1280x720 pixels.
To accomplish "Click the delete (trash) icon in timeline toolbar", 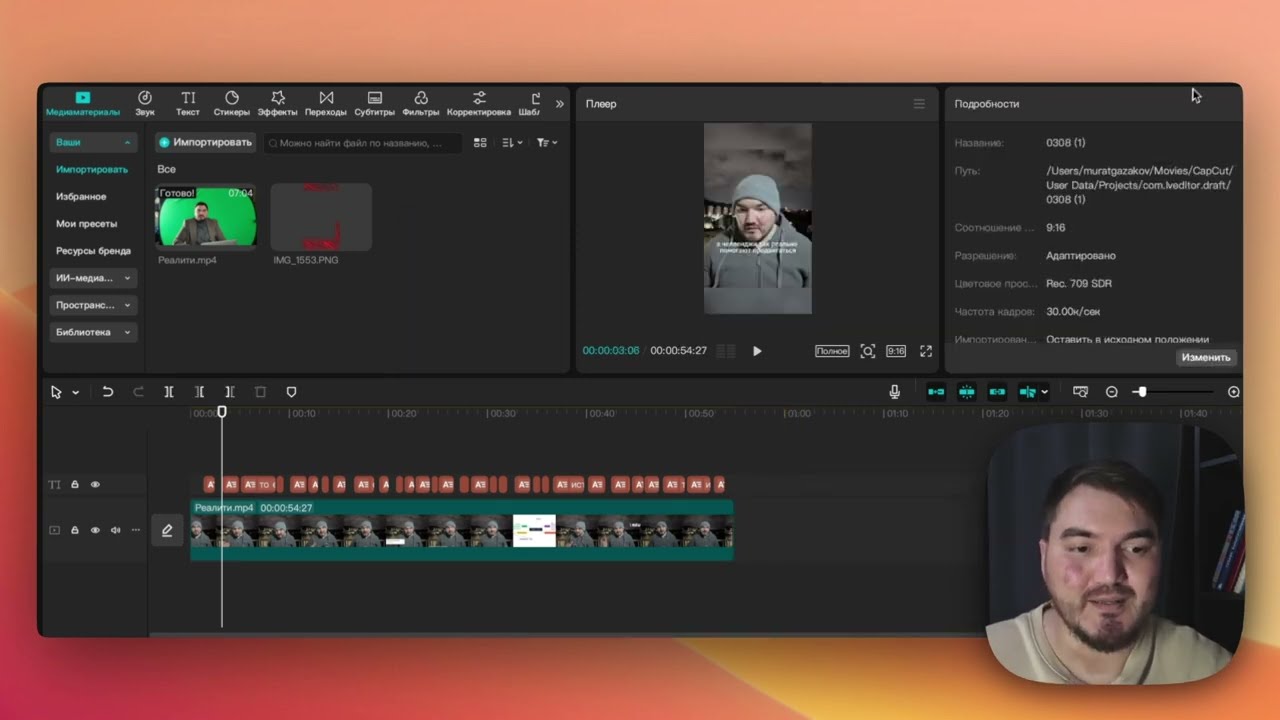I will [x=261, y=392].
